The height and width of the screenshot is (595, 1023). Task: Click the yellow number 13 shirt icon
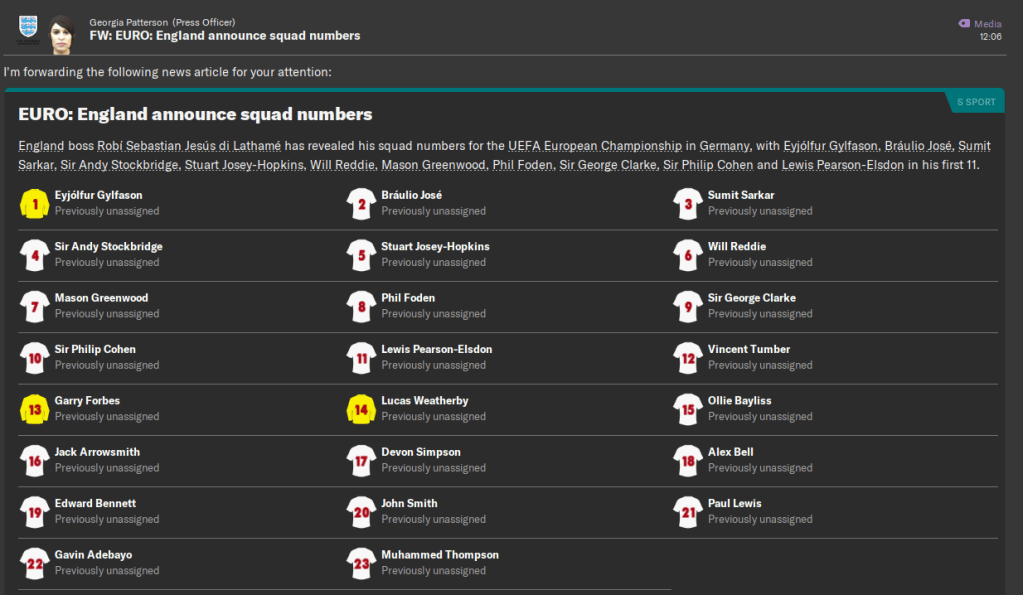pyautogui.click(x=35, y=409)
